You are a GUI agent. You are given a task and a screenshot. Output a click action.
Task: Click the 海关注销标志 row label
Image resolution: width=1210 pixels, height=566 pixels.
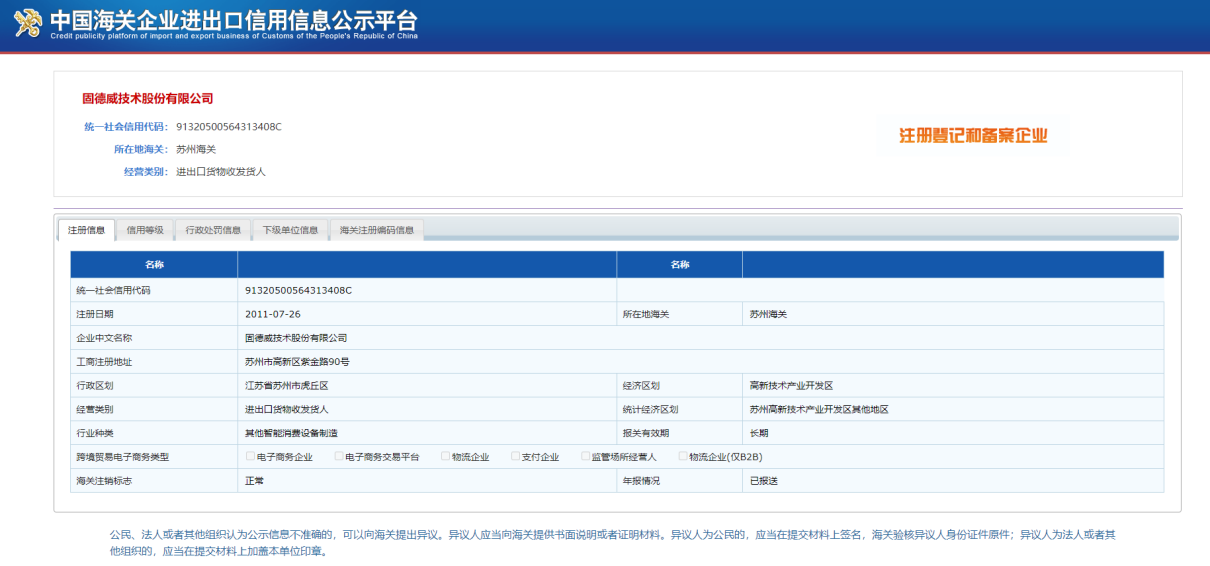104,481
